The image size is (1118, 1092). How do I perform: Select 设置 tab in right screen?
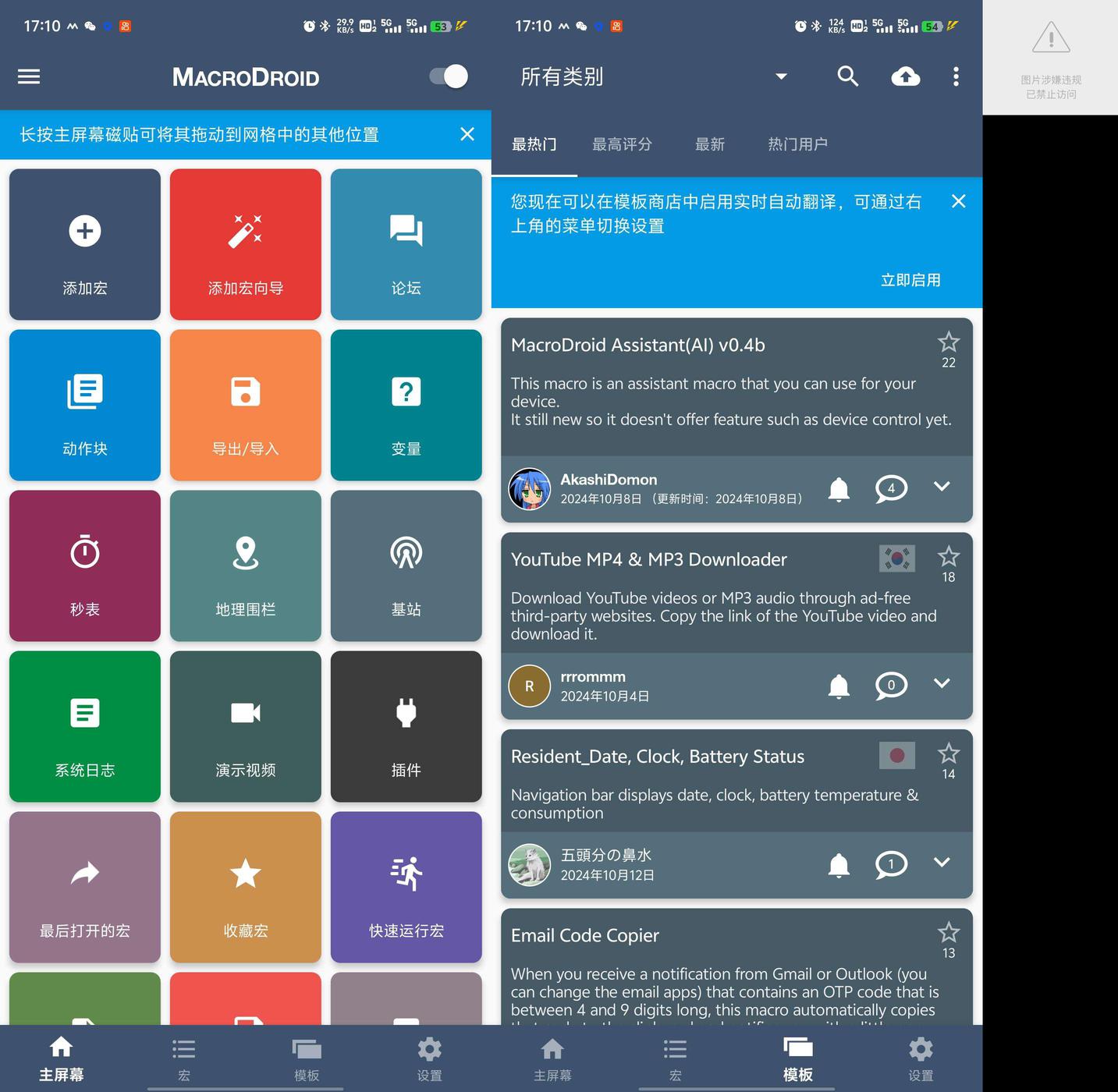(921, 1059)
